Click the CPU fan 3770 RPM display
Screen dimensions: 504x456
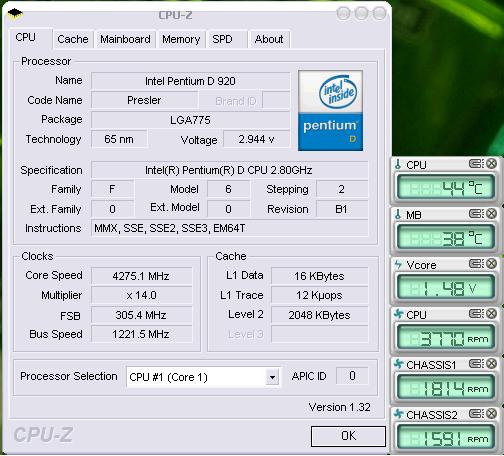tap(445, 339)
